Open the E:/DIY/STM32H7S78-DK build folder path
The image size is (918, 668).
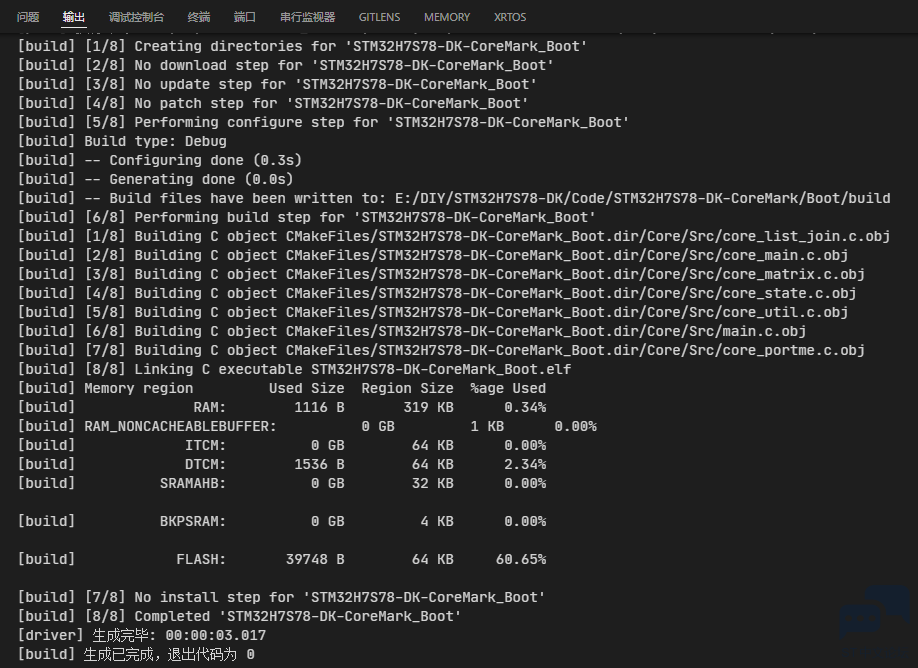642,198
